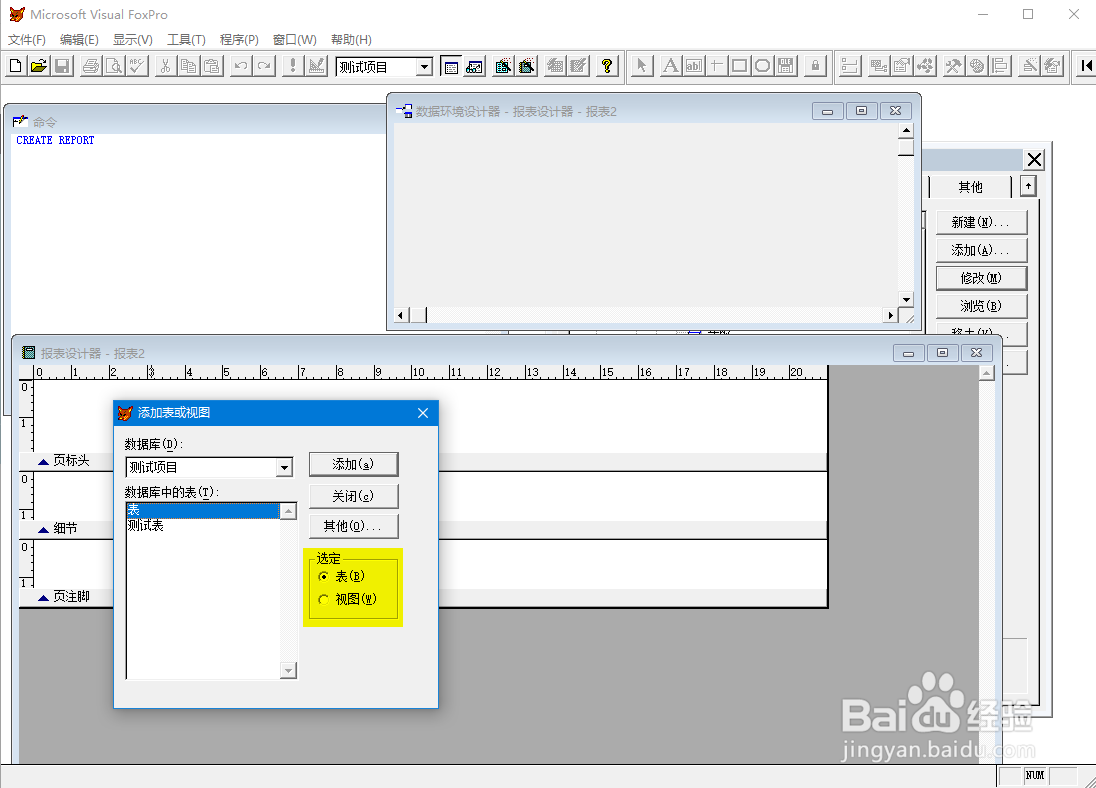Open the 程序(P) menu

coord(239,40)
